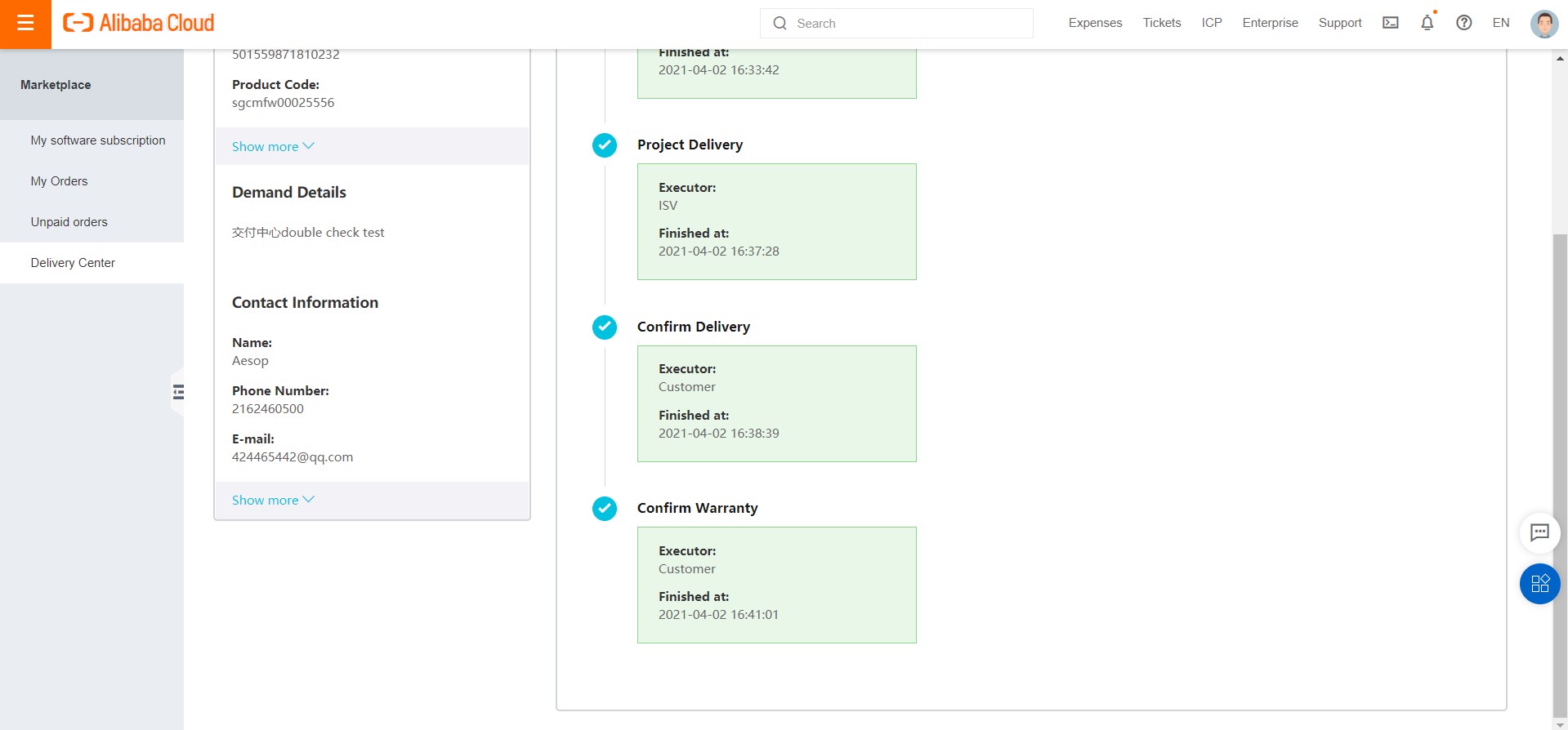Open the chat feedback bubble
The height and width of the screenshot is (730, 1568).
coord(1539,532)
